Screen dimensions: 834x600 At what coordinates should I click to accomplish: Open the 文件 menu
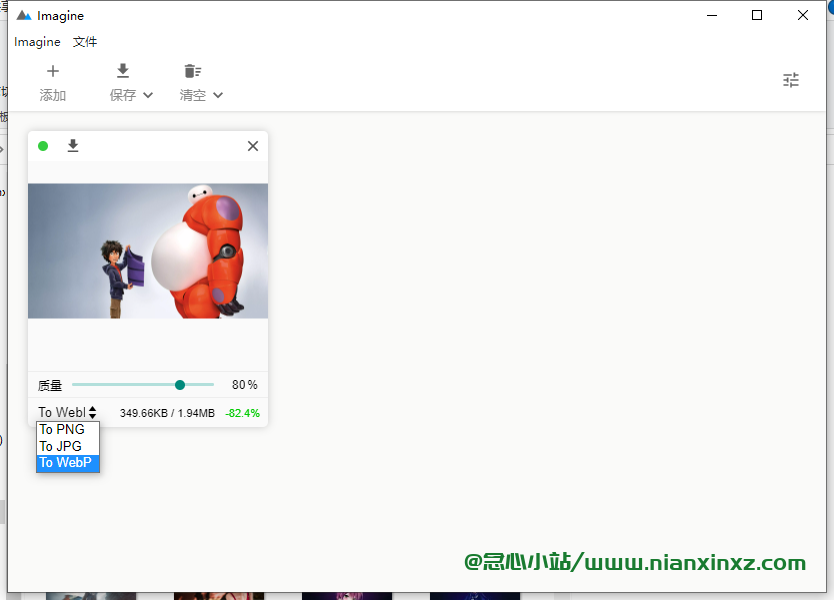point(85,42)
